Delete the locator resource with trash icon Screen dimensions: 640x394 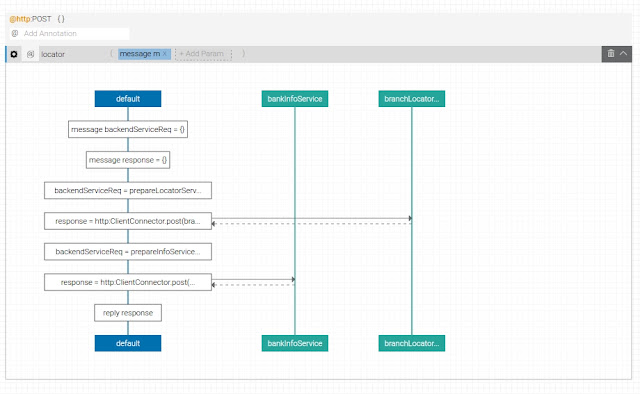[611, 53]
